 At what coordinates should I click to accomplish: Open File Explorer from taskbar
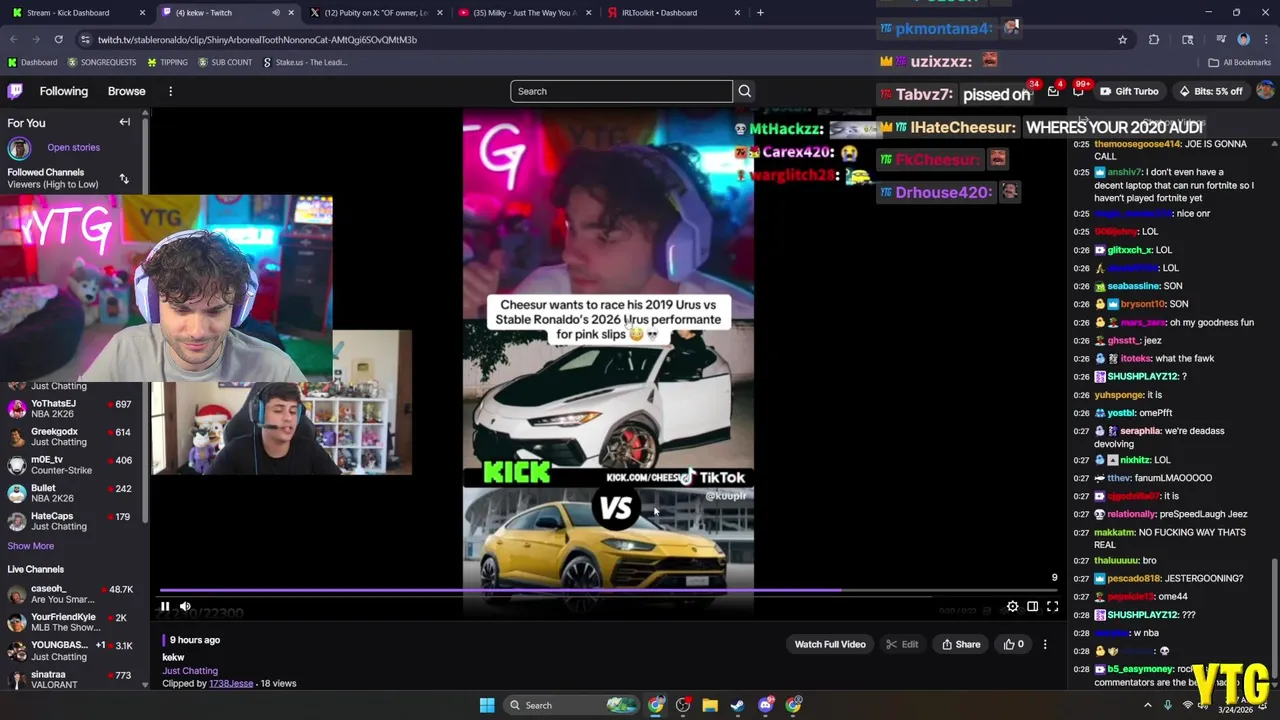click(x=710, y=705)
